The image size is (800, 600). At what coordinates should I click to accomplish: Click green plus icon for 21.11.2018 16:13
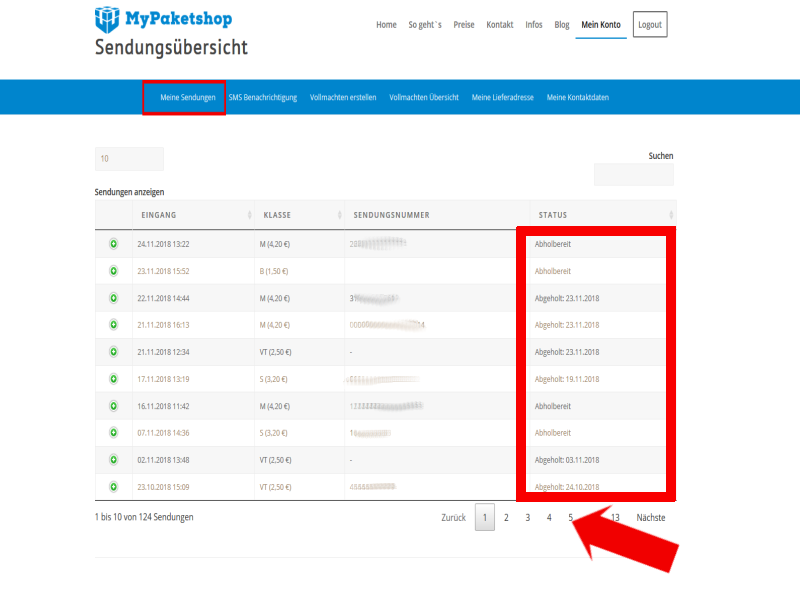(113, 325)
